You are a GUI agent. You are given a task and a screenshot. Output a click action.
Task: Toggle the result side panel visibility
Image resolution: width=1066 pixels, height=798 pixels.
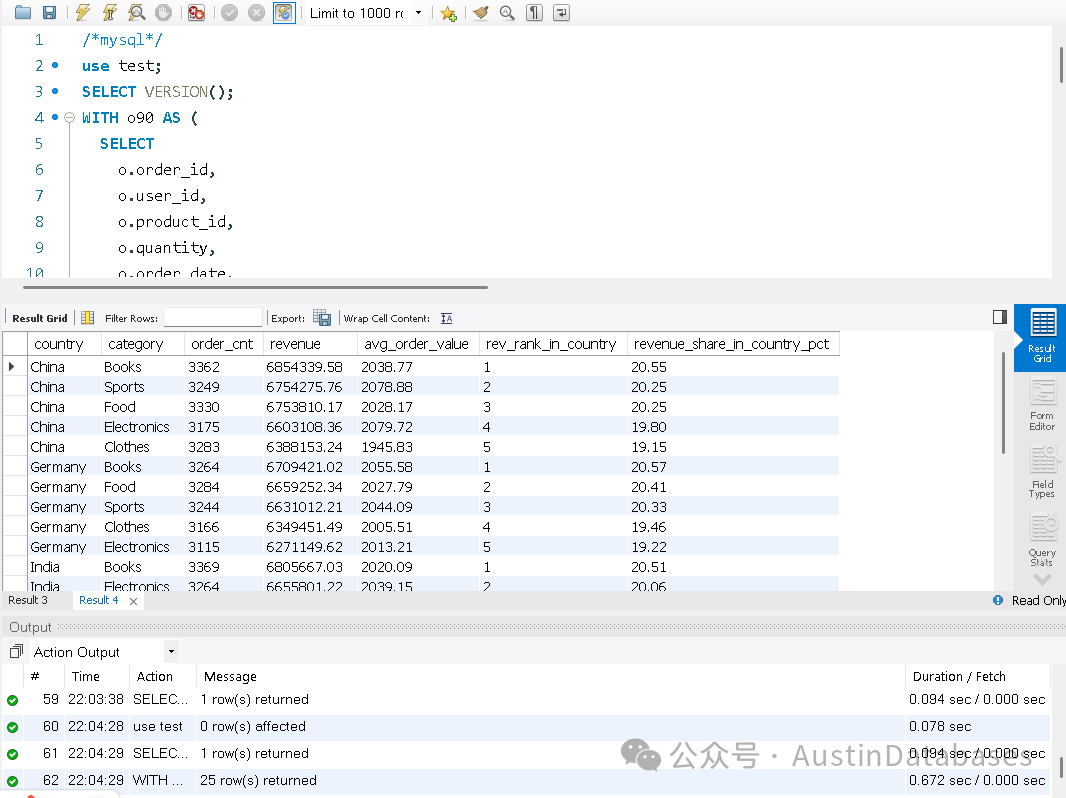999,317
